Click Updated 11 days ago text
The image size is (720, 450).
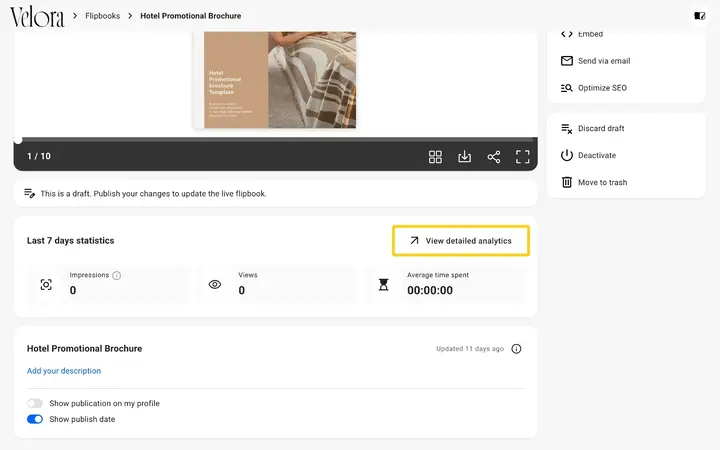coord(470,349)
